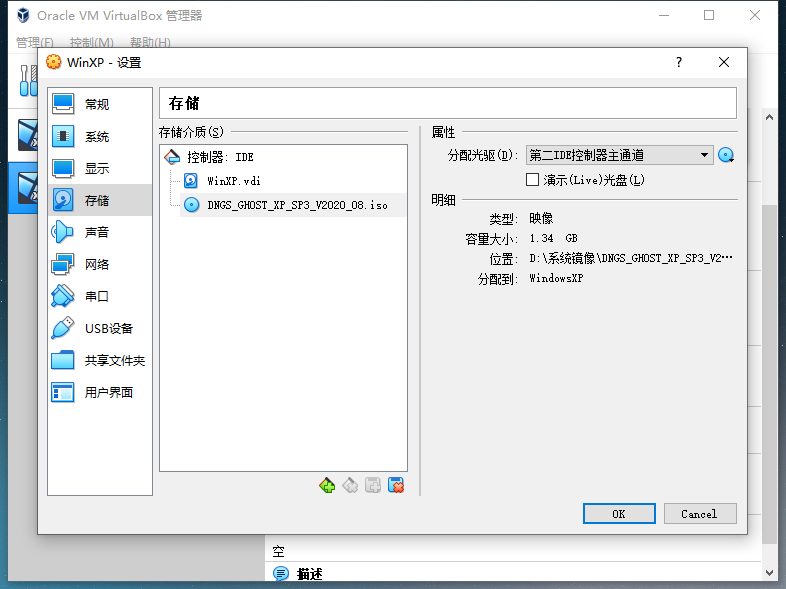Image resolution: width=786 pixels, height=589 pixels.
Task: Click the help question mark in settings title bar
Action: (679, 62)
